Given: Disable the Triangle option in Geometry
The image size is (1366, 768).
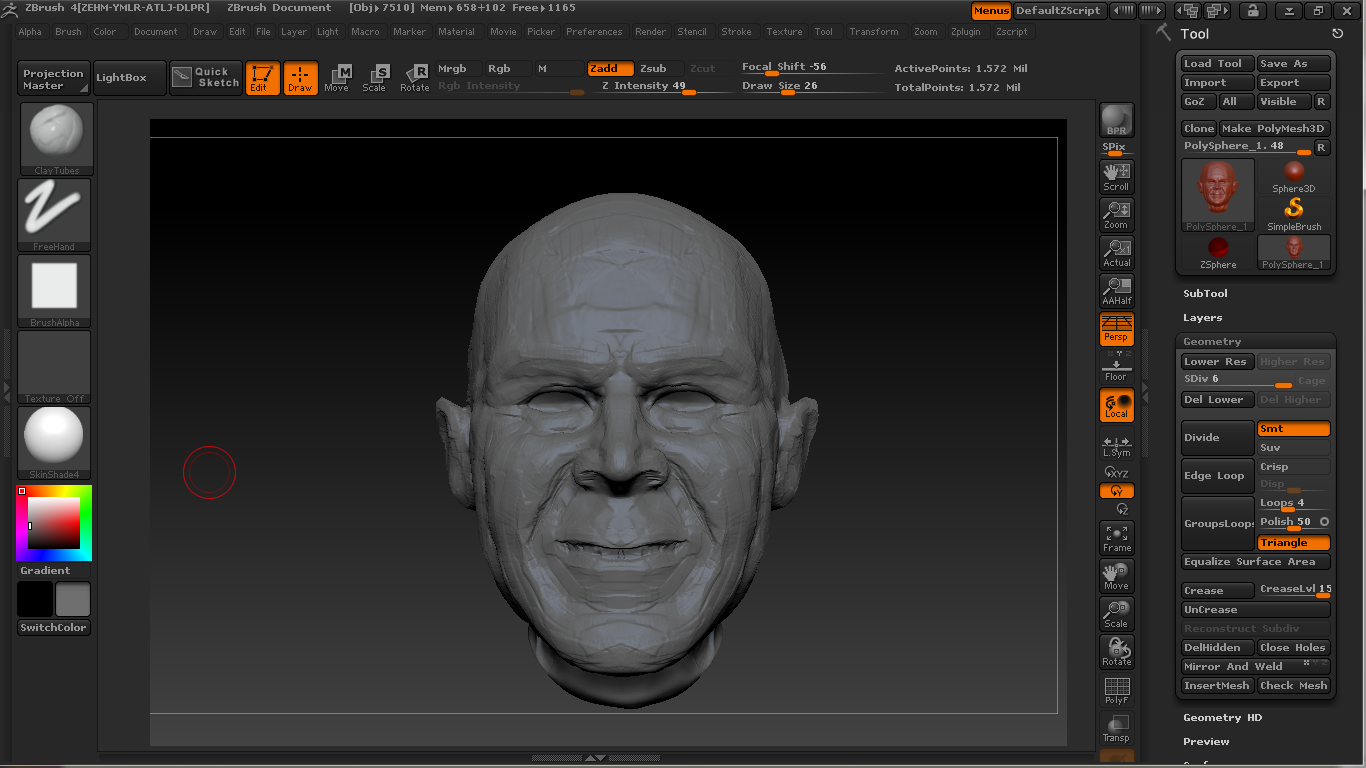Looking at the screenshot, I should point(1293,543).
